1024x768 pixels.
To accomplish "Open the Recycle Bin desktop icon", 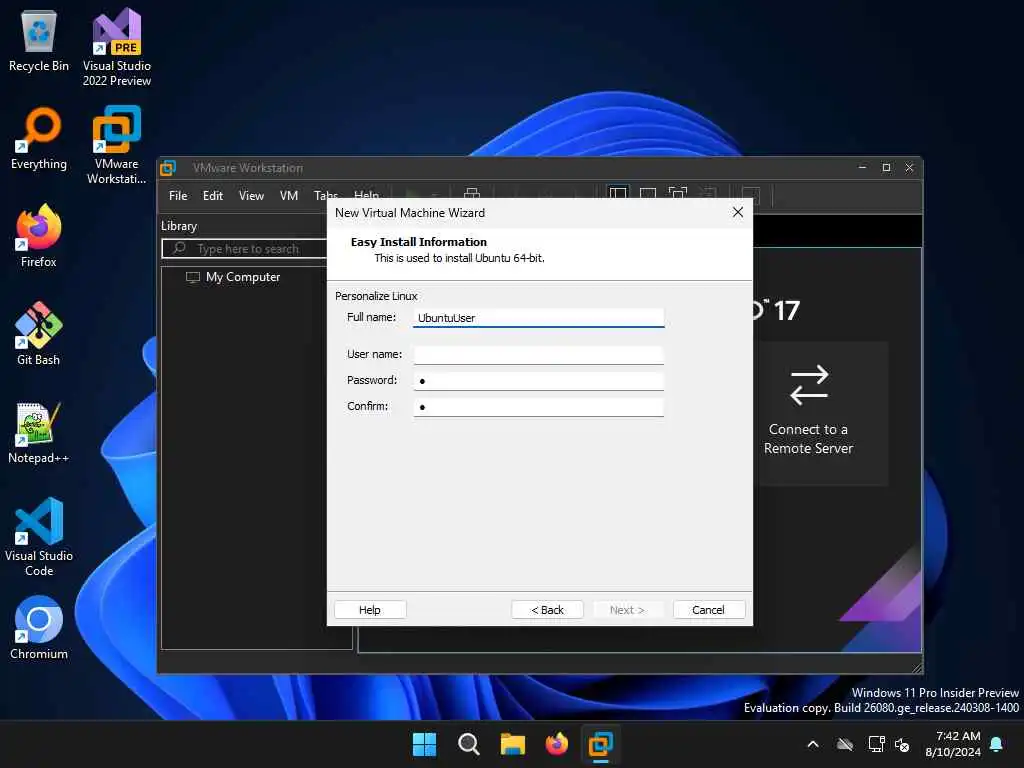I will [x=39, y=42].
